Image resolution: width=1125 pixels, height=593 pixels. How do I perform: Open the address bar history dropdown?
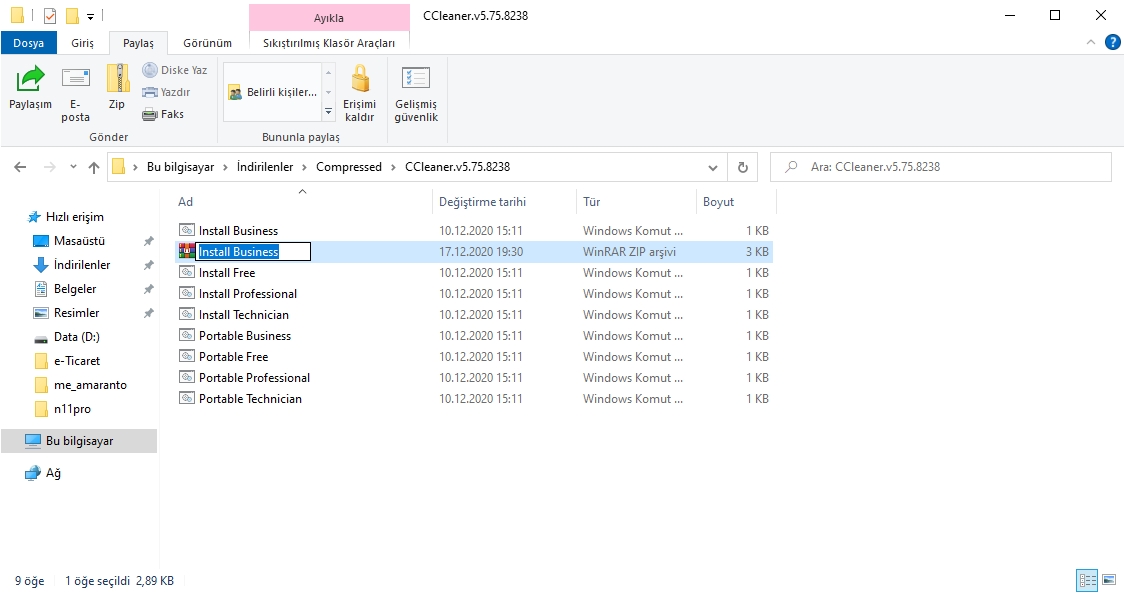[x=712, y=167]
